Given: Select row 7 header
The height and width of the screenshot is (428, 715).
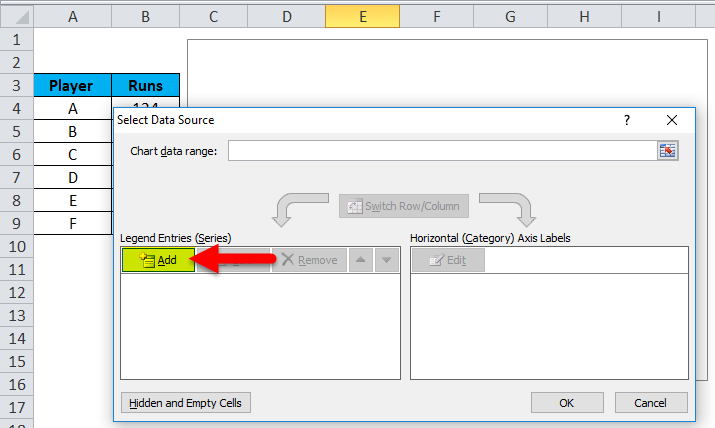Looking at the screenshot, I should point(17,177).
